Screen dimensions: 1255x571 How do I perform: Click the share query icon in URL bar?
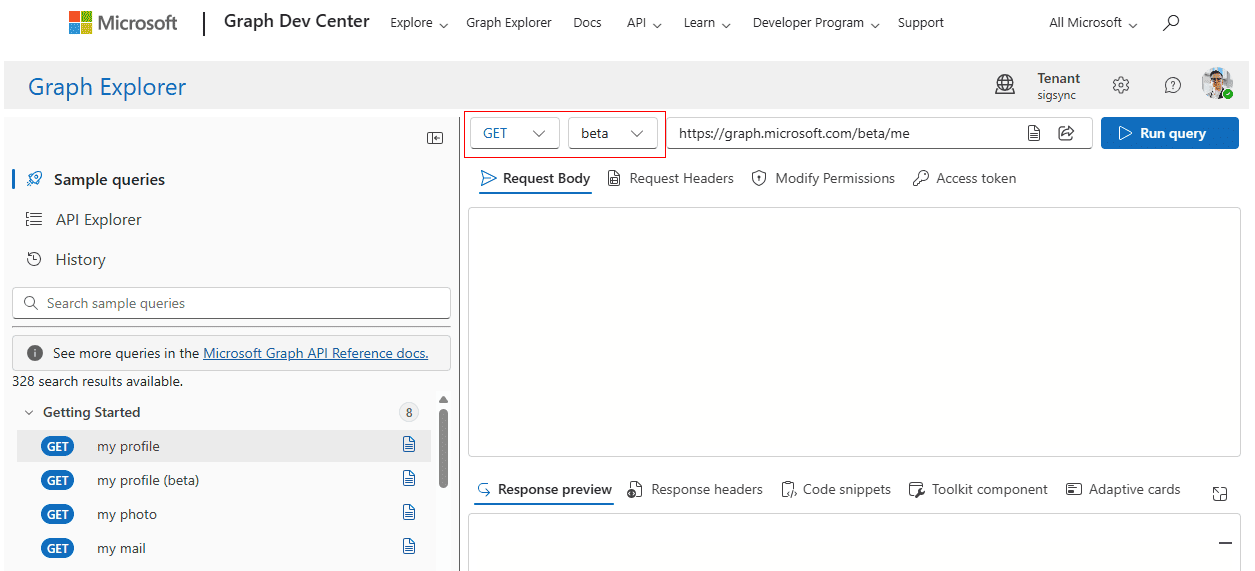pyautogui.click(x=1066, y=133)
